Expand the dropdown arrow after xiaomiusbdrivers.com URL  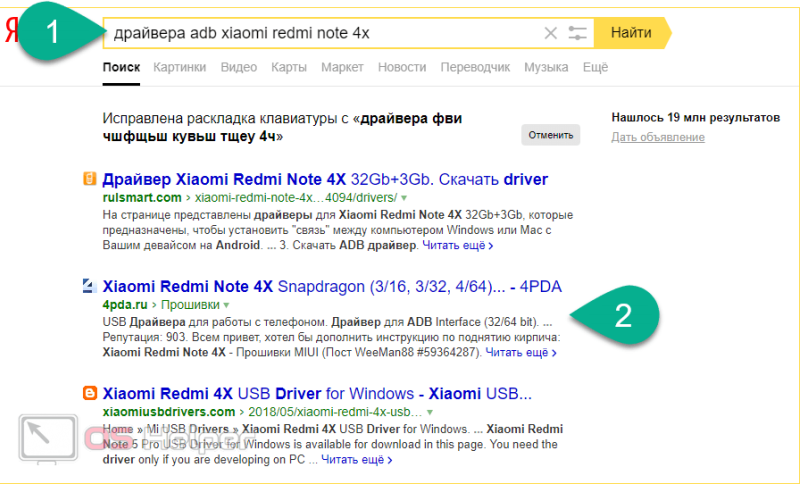coord(430,412)
